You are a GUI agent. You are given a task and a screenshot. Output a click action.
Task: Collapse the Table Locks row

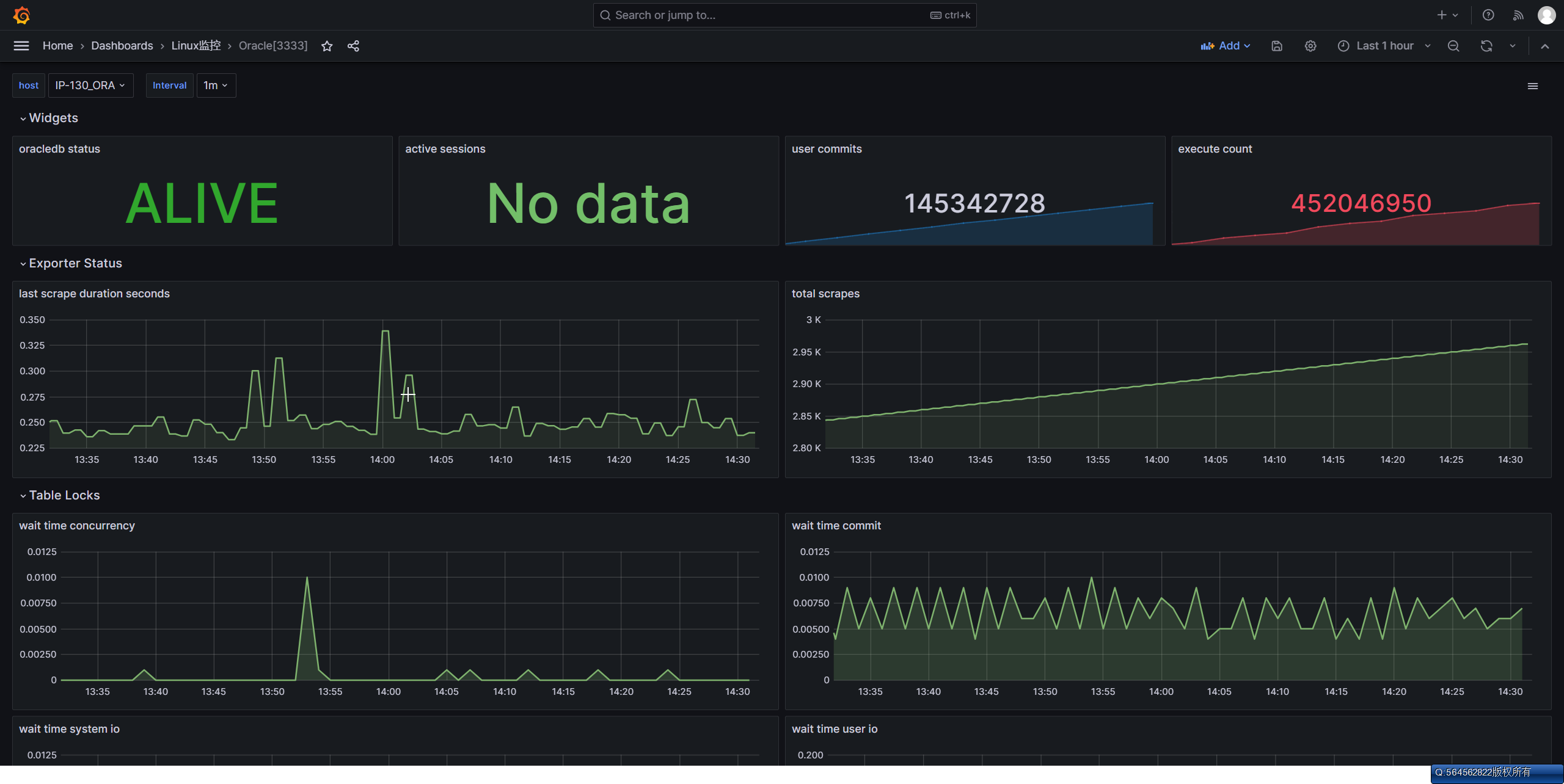pyautogui.click(x=64, y=495)
